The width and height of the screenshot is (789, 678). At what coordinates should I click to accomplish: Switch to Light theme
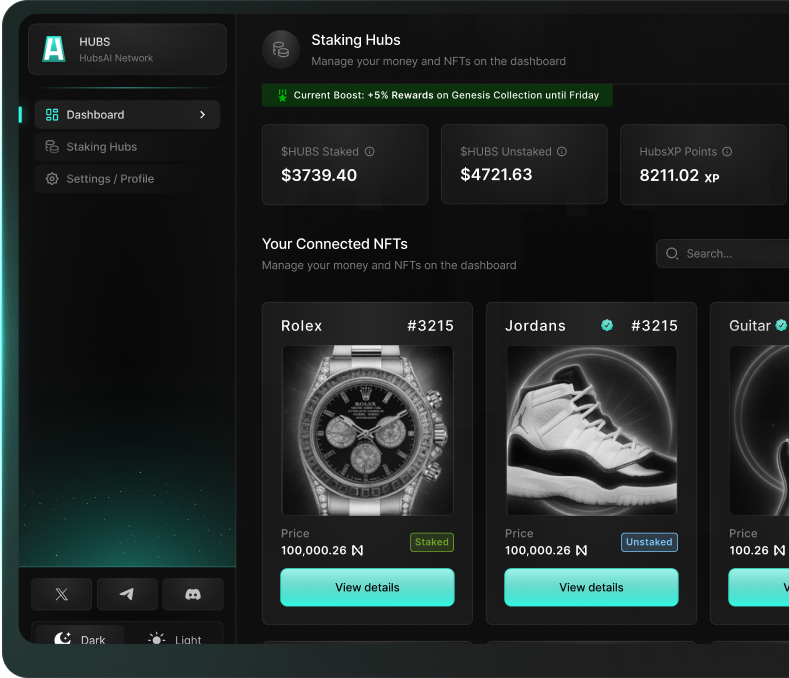(x=175, y=638)
